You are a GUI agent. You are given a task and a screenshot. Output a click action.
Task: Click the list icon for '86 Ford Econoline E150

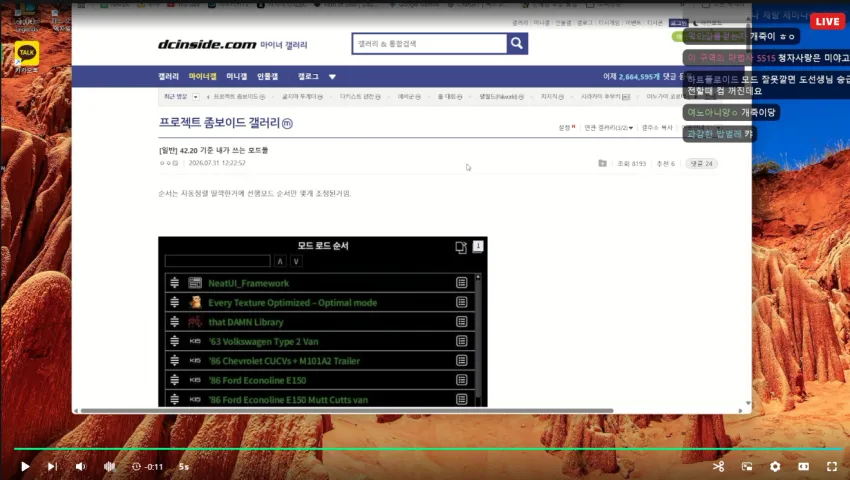click(x=461, y=380)
